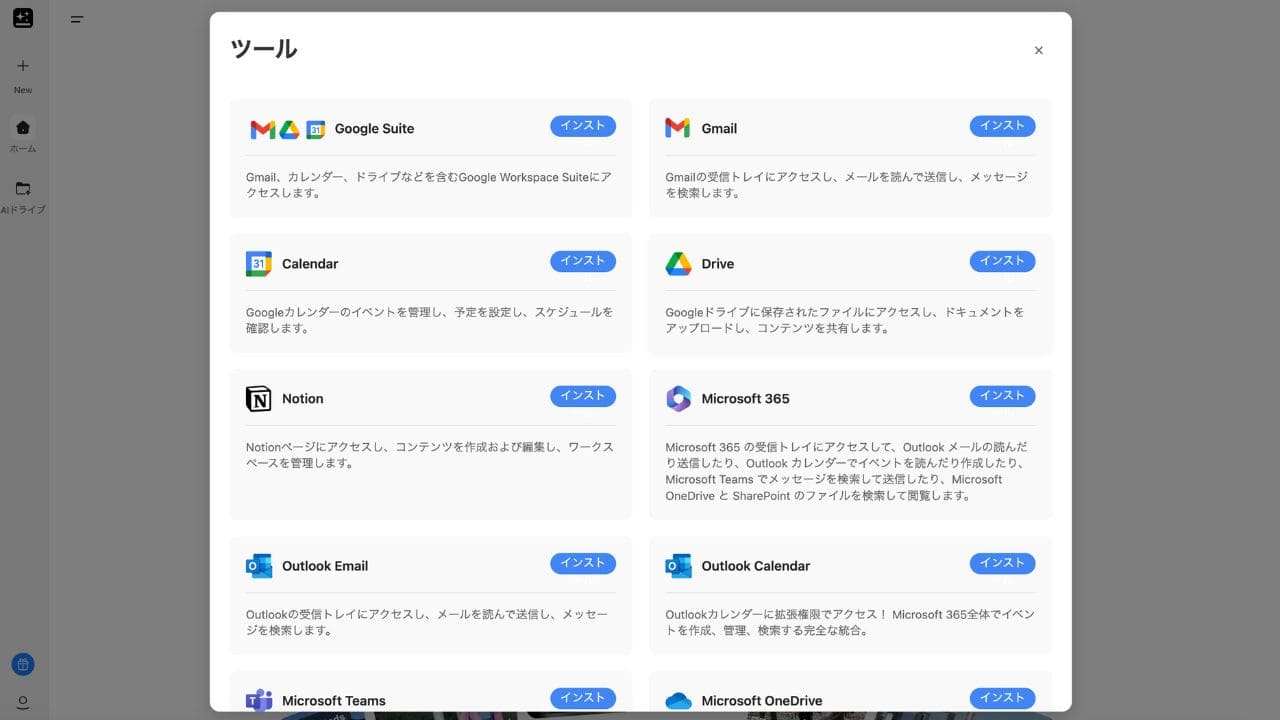Image resolution: width=1280 pixels, height=720 pixels.
Task: Click the Microsoft Teams title text
Action: click(334, 701)
